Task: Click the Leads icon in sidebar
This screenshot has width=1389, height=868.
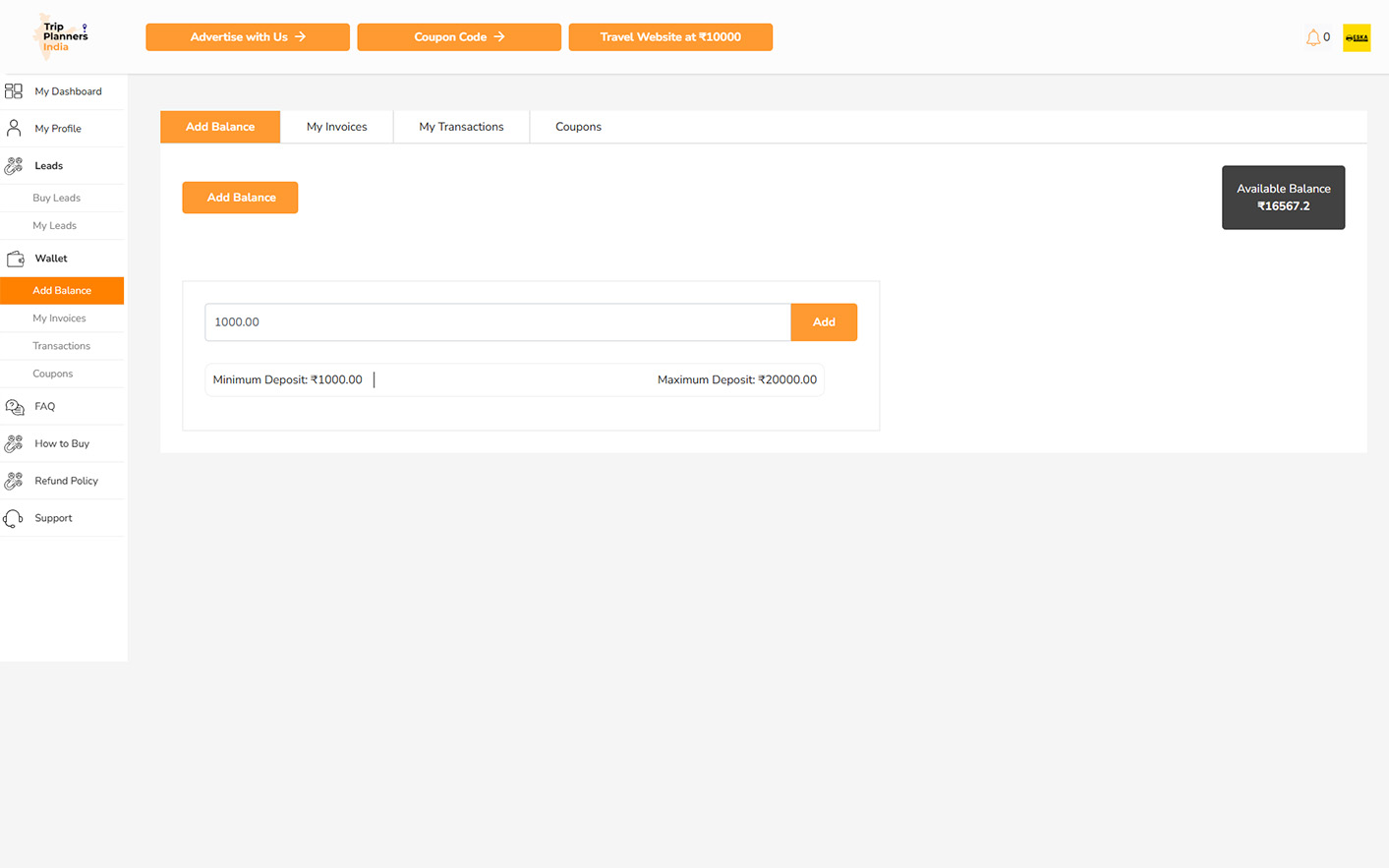Action: (14, 166)
